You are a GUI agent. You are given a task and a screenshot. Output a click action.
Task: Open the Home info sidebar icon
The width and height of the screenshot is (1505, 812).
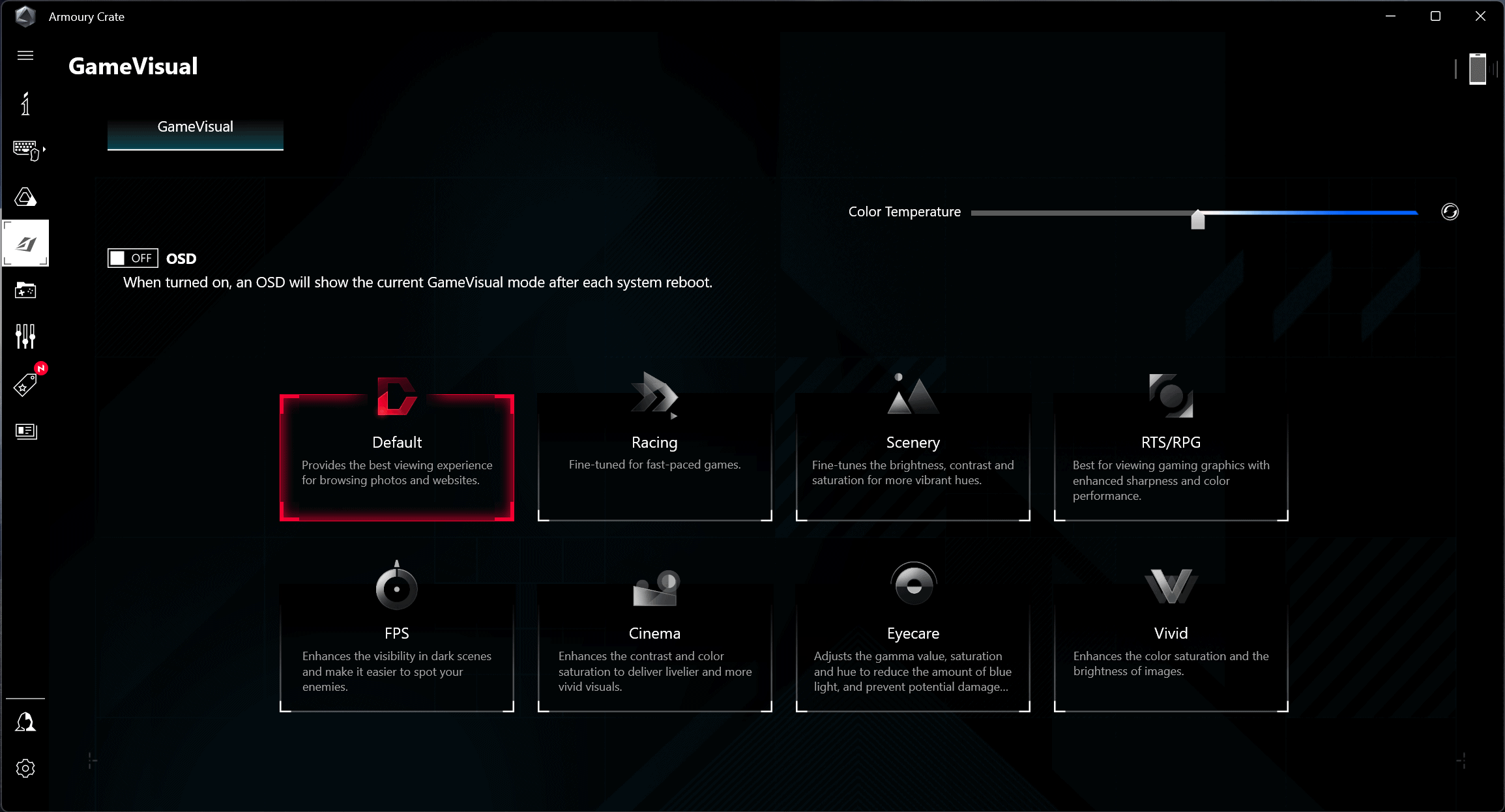point(25,104)
